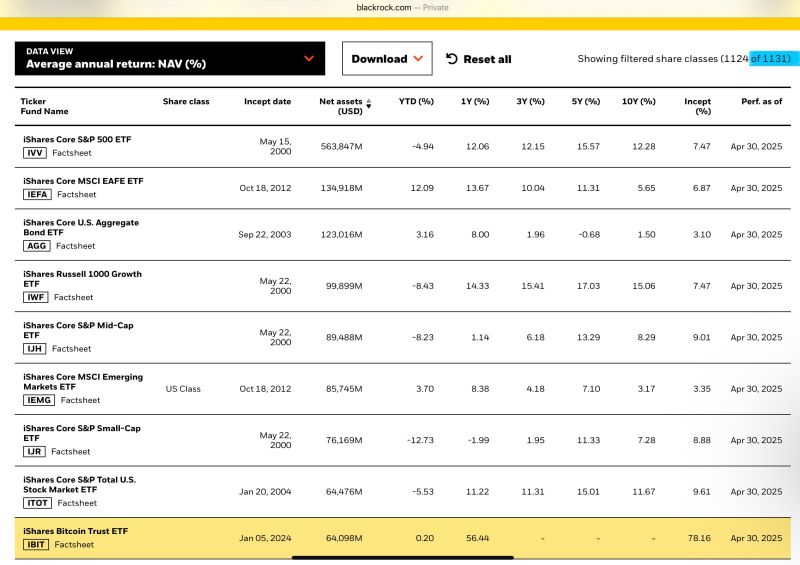Open iShares Core MSCI EAFE ETF link
Screen dimensions: 800x565
[82, 181]
